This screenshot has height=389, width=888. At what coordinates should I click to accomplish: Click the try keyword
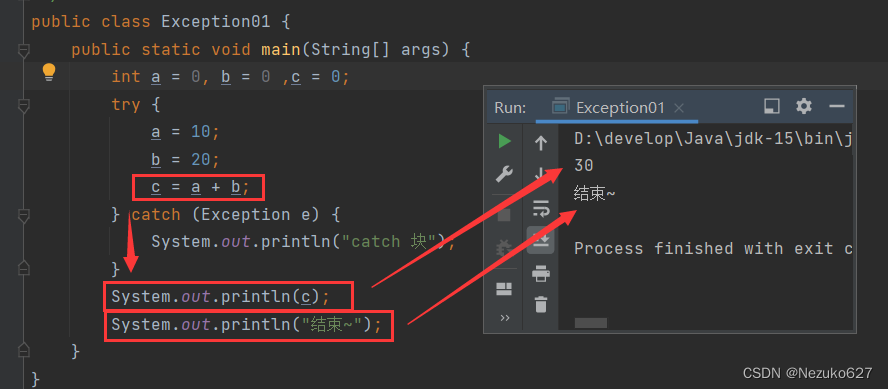point(126,105)
